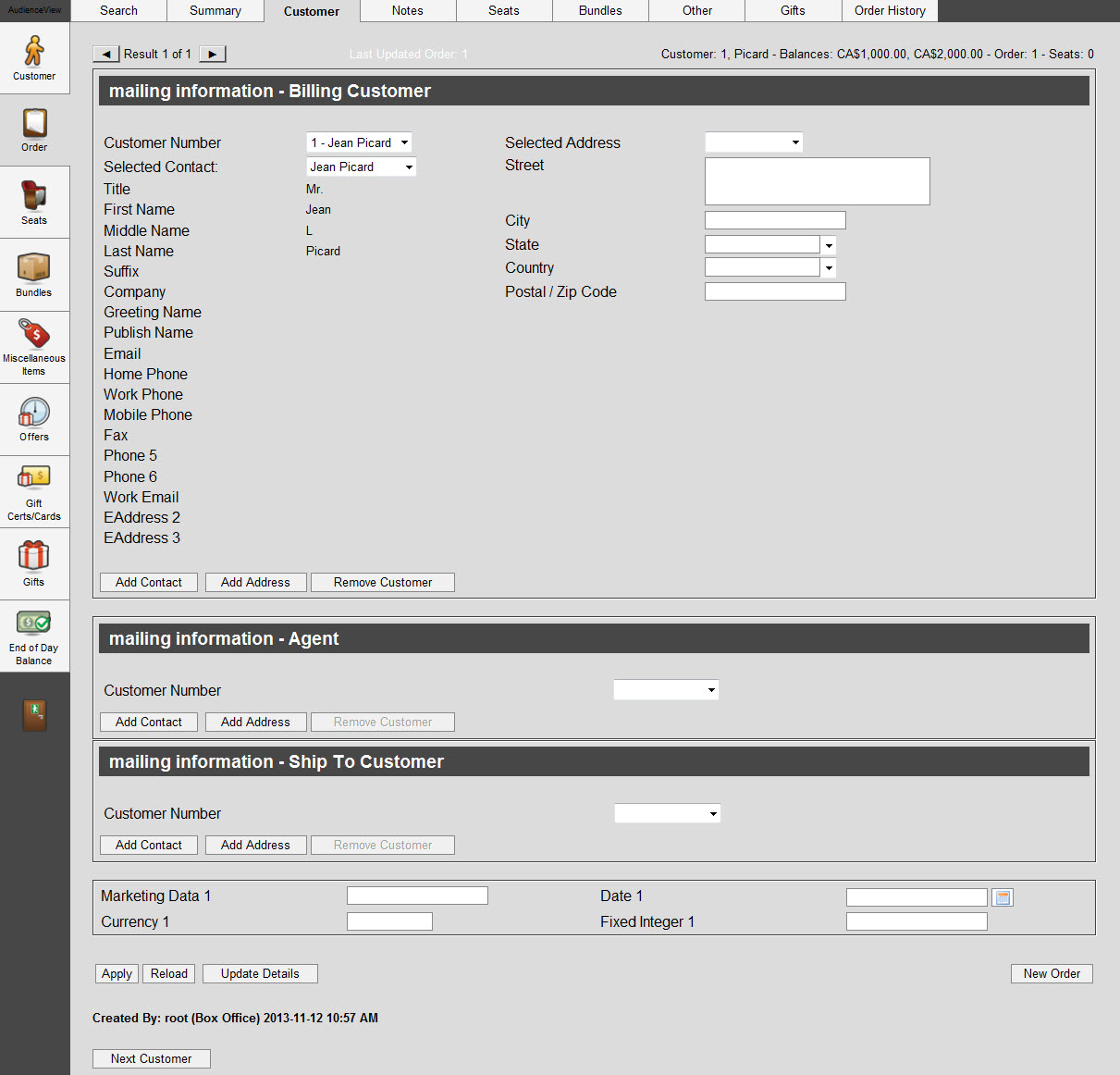Screen dimensions: 1120x1075
Task: Click Add Contact under Billing Customer
Action: tap(149, 583)
